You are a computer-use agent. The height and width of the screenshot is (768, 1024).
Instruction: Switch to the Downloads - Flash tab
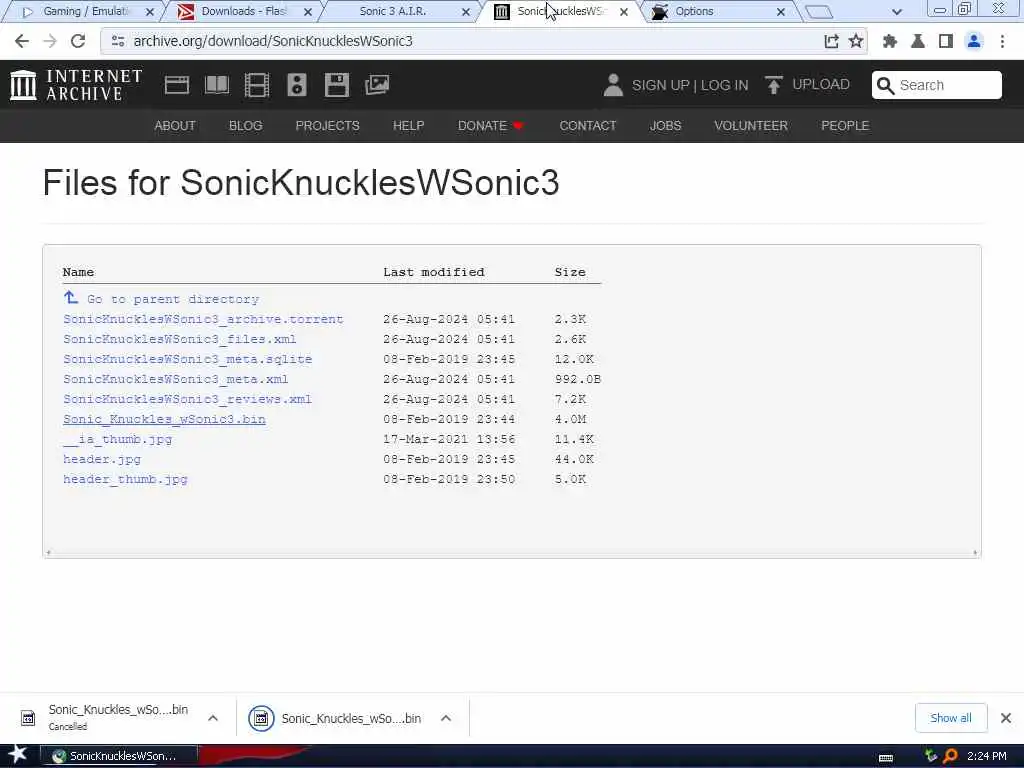pos(243,11)
